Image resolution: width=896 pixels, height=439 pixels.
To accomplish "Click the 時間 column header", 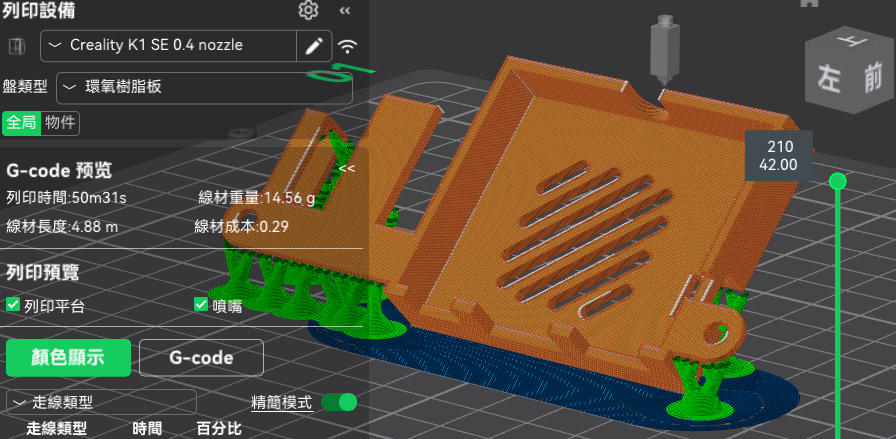I will click(147, 429).
